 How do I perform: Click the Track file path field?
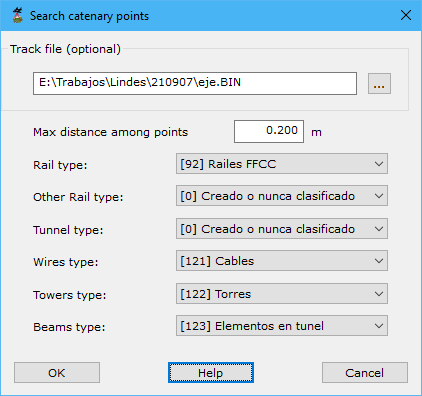(x=195, y=83)
